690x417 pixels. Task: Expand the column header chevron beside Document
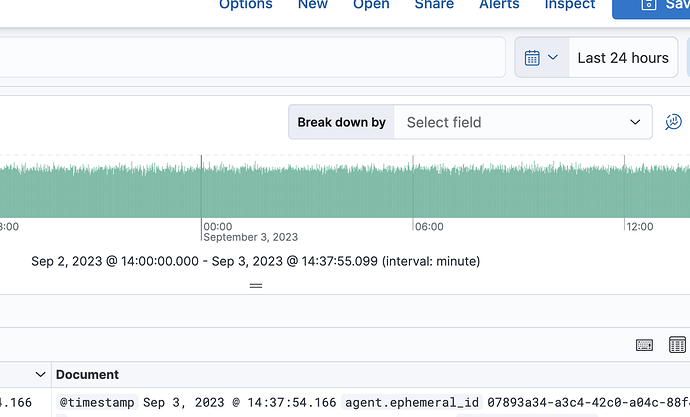(x=40, y=374)
